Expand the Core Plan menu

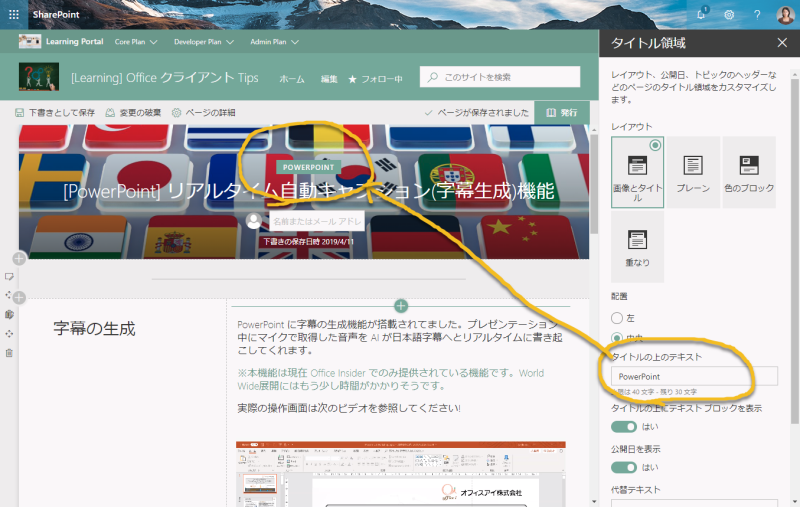[x=136, y=42]
